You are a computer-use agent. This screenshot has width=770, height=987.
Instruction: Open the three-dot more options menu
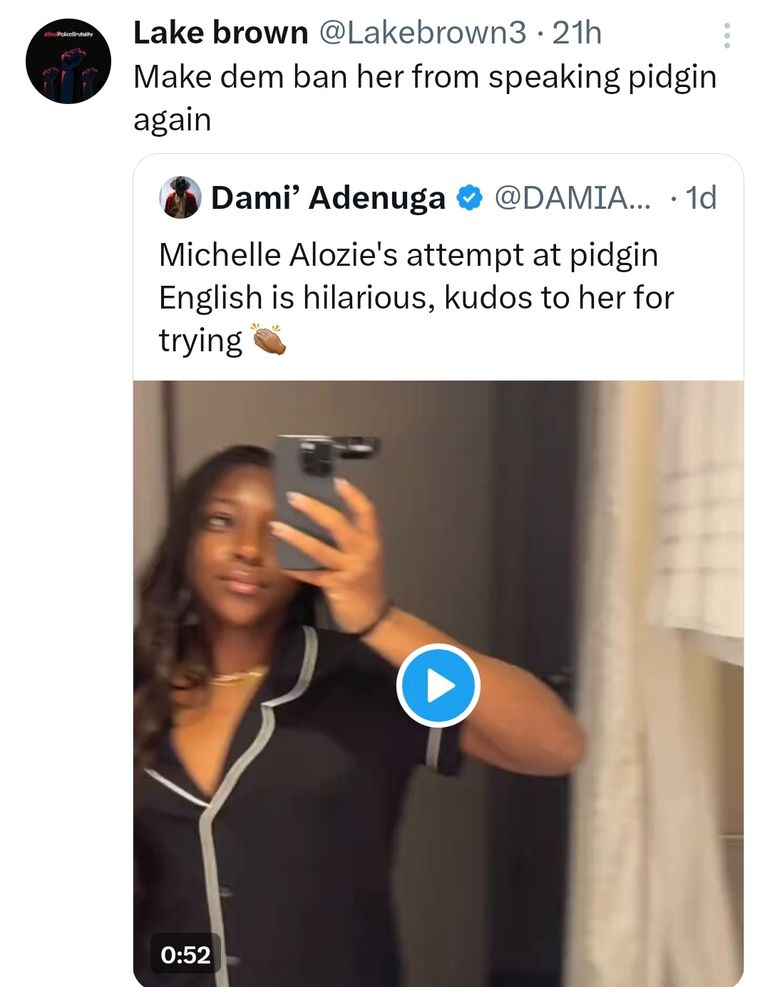pos(726,36)
